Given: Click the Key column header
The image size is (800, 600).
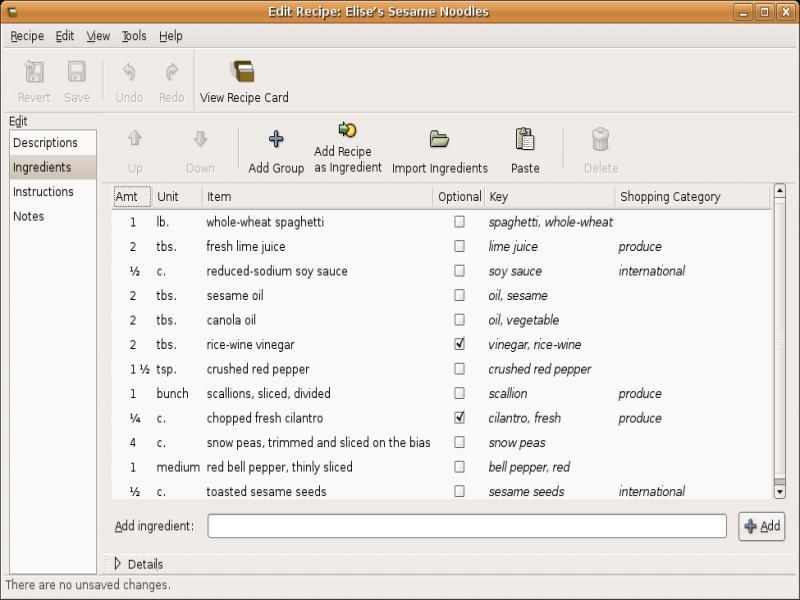Looking at the screenshot, I should [x=550, y=197].
